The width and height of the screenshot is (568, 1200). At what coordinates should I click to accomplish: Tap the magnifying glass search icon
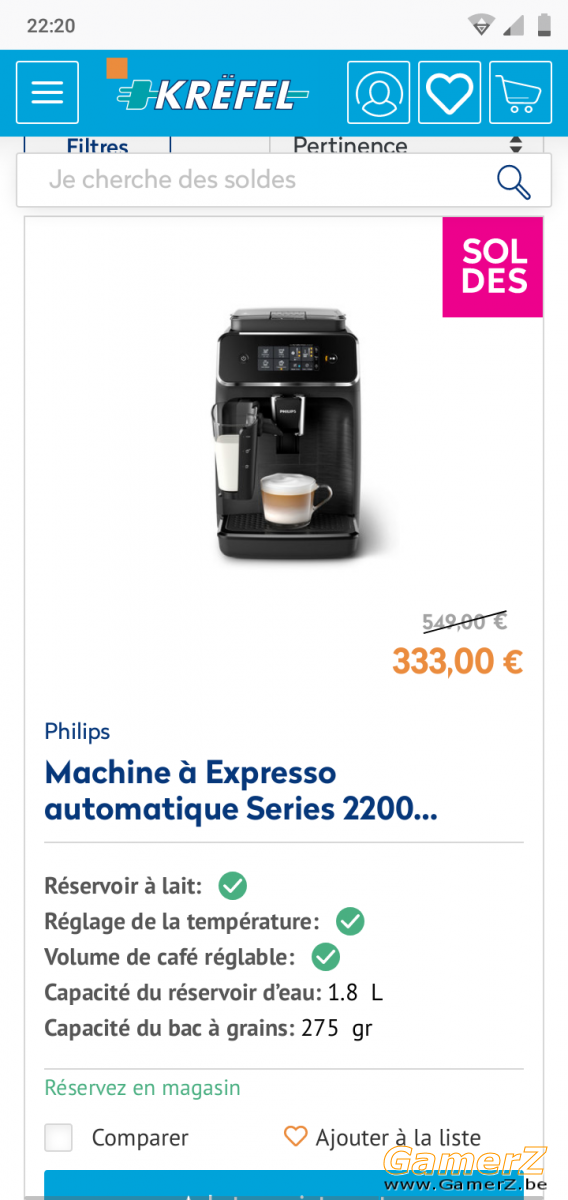(x=514, y=180)
